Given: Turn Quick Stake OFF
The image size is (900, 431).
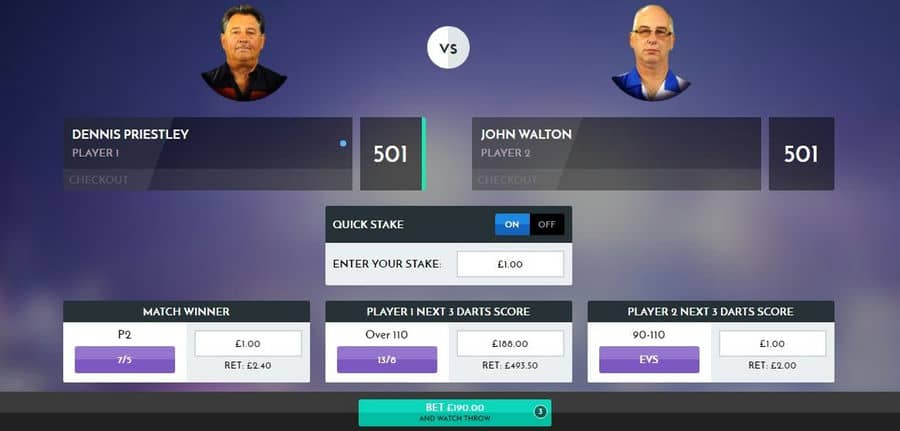Looking at the screenshot, I should (x=547, y=224).
